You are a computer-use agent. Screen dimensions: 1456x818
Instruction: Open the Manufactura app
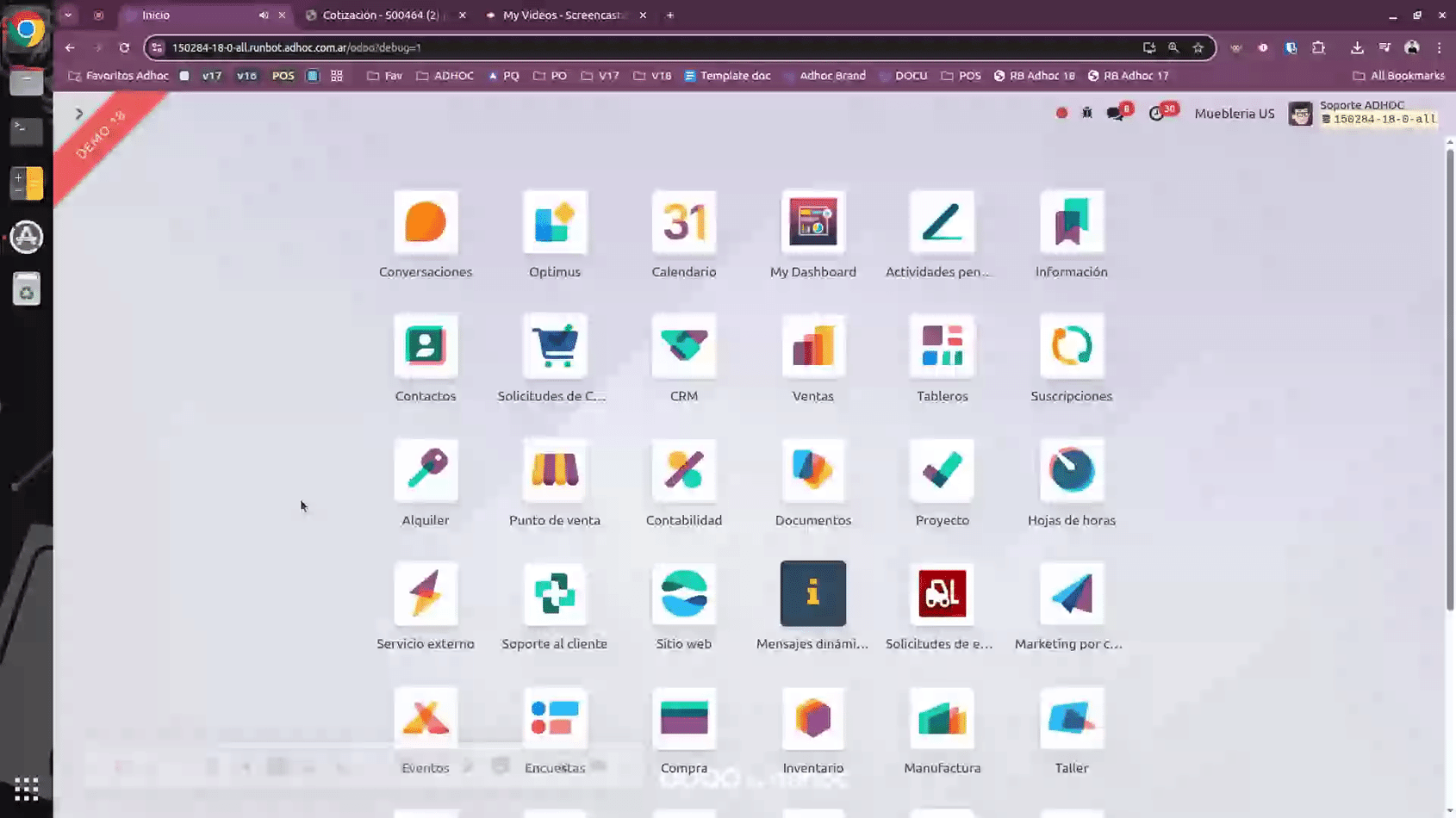point(942,719)
